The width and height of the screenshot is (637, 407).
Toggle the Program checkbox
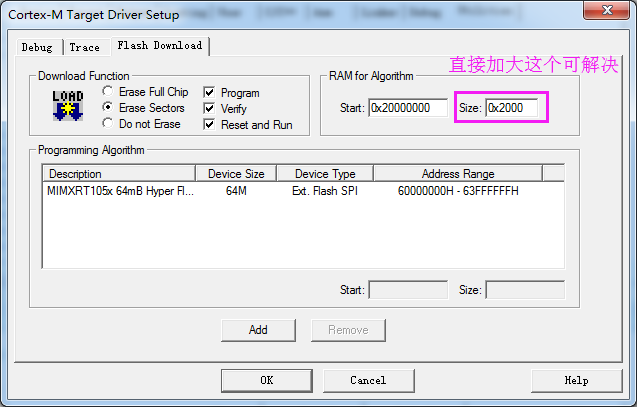click(x=209, y=93)
